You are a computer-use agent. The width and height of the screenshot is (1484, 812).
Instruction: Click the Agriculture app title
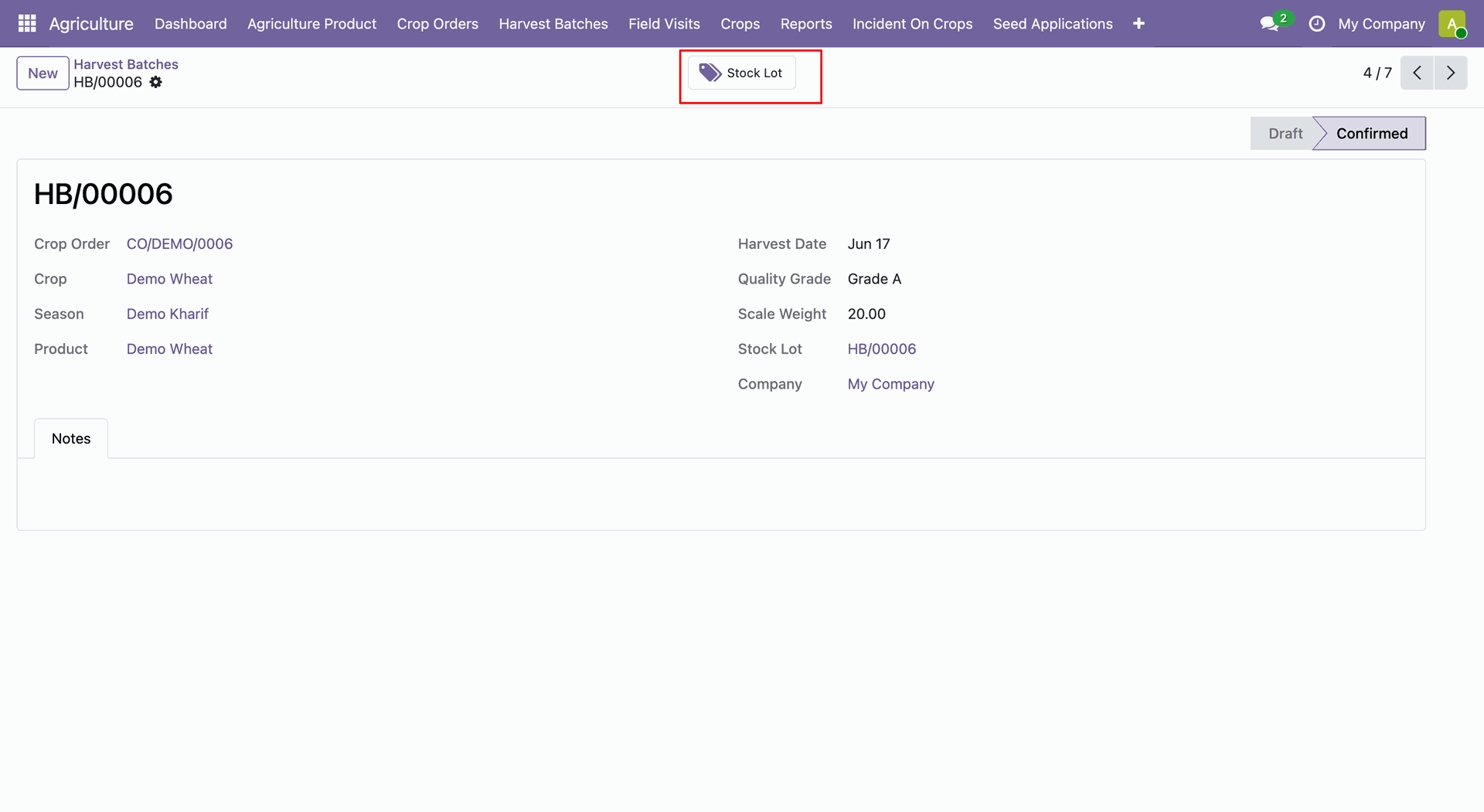(91, 24)
